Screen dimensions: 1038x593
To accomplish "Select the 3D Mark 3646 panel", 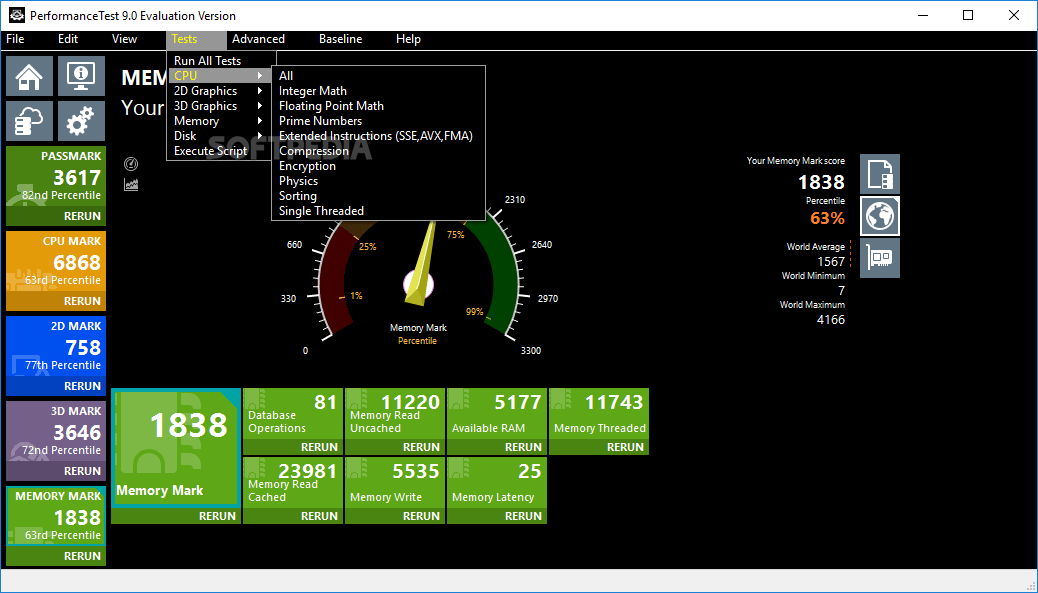I will tap(56, 432).
